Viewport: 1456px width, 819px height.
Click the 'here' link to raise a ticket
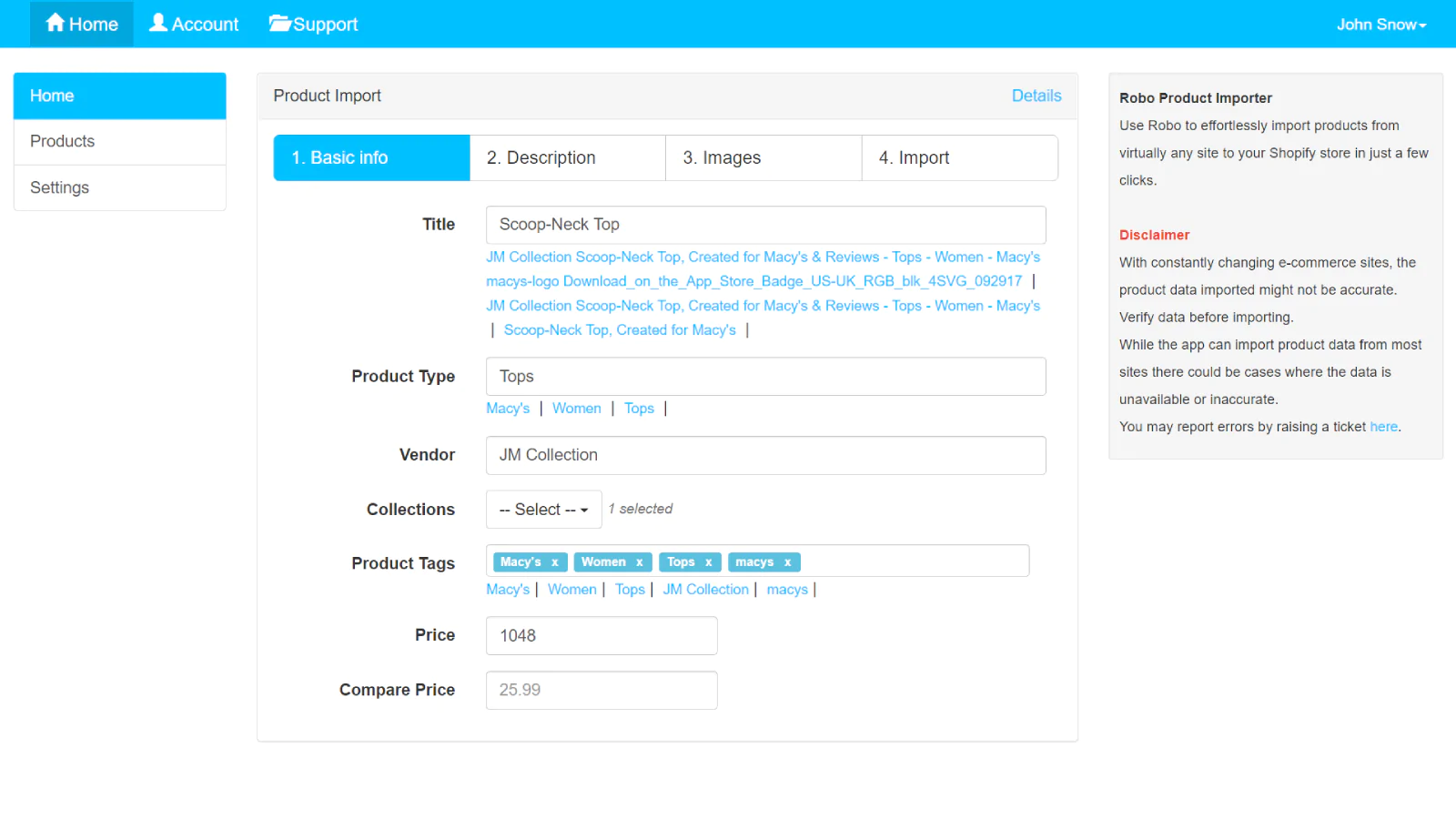[x=1383, y=427]
